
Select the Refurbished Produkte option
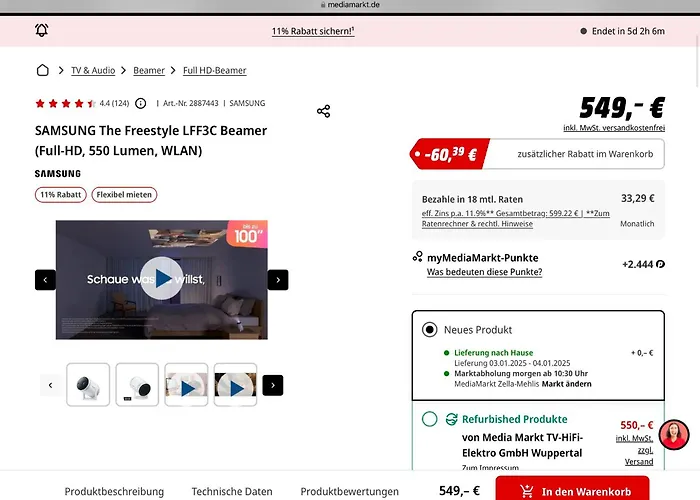(x=430, y=419)
